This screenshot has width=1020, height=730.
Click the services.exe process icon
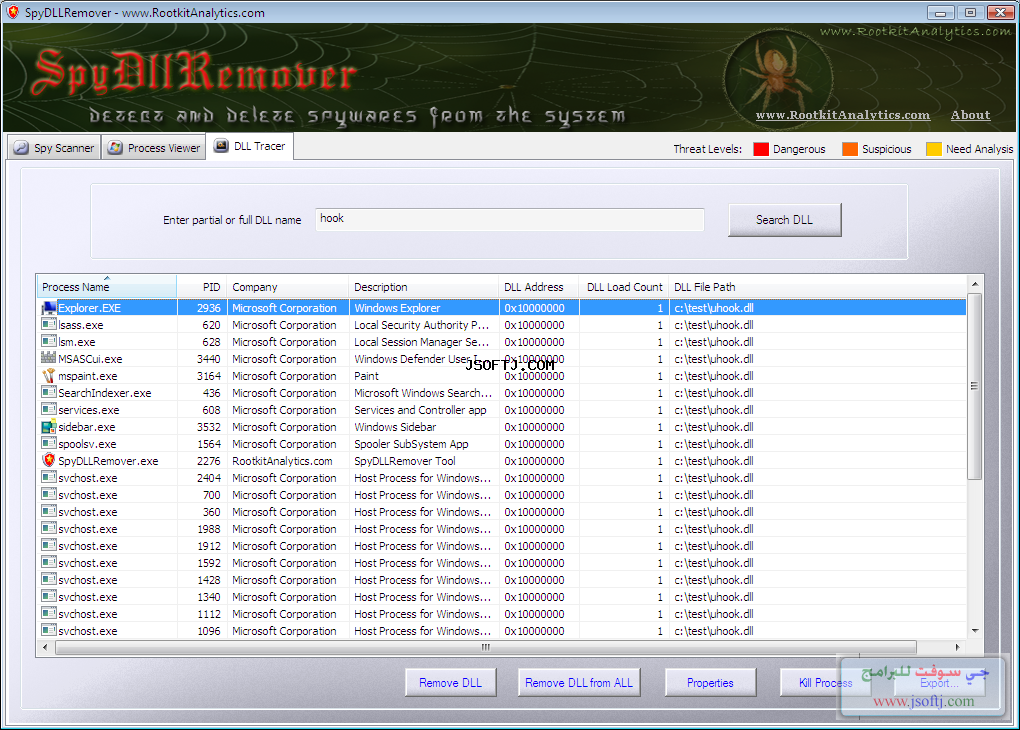(x=49, y=409)
